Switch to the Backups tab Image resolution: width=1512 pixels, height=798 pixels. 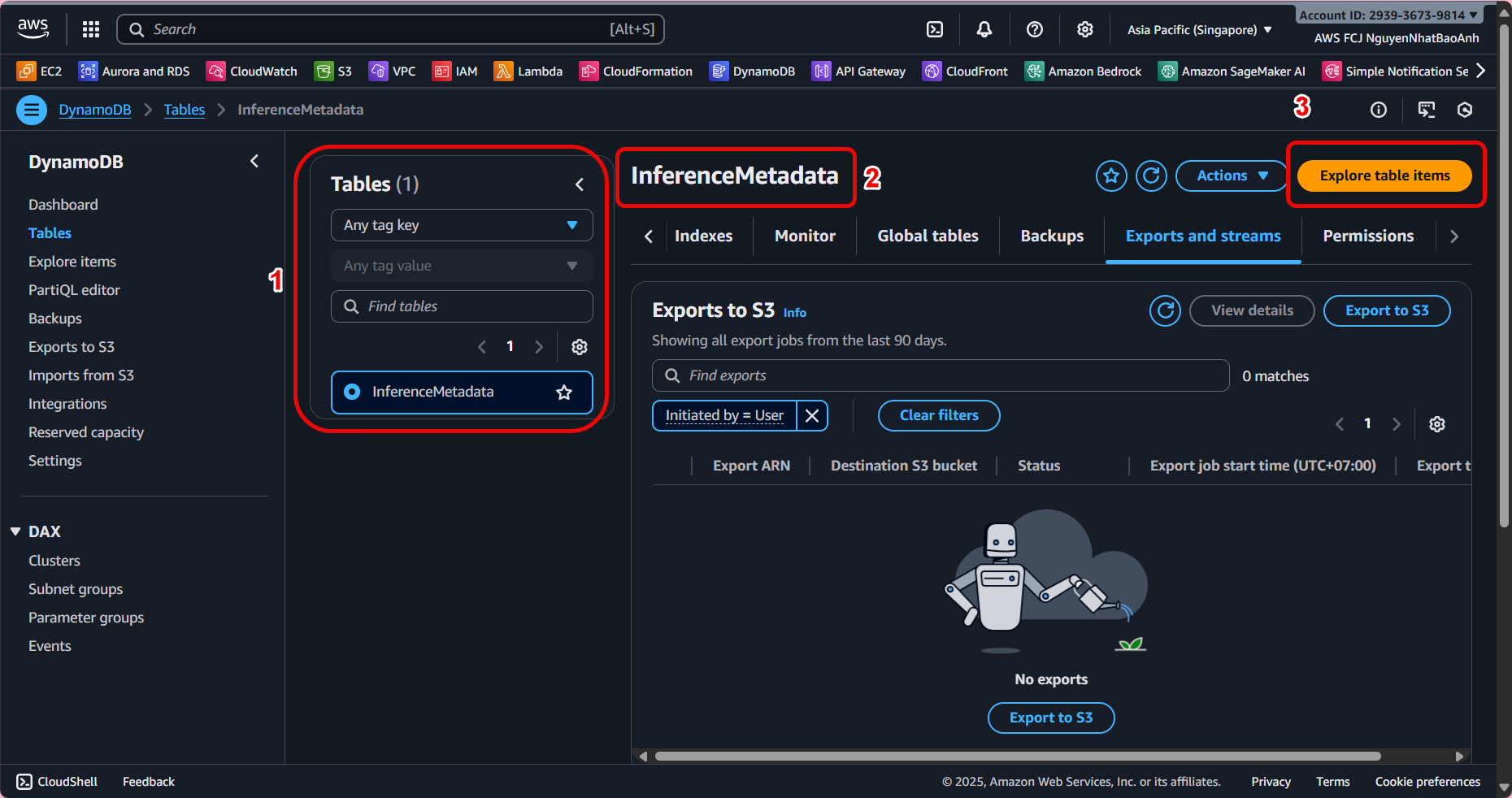tap(1052, 236)
